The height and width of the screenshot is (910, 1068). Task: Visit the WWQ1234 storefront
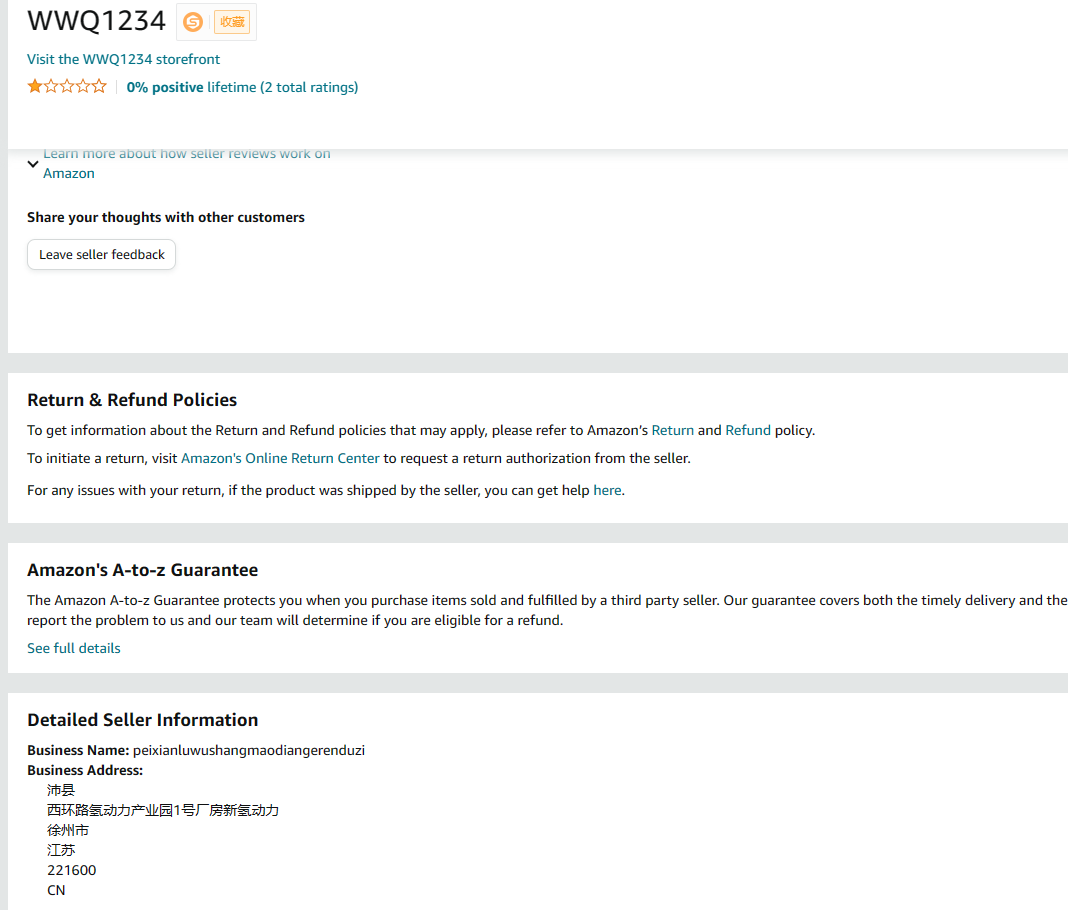[x=123, y=59]
